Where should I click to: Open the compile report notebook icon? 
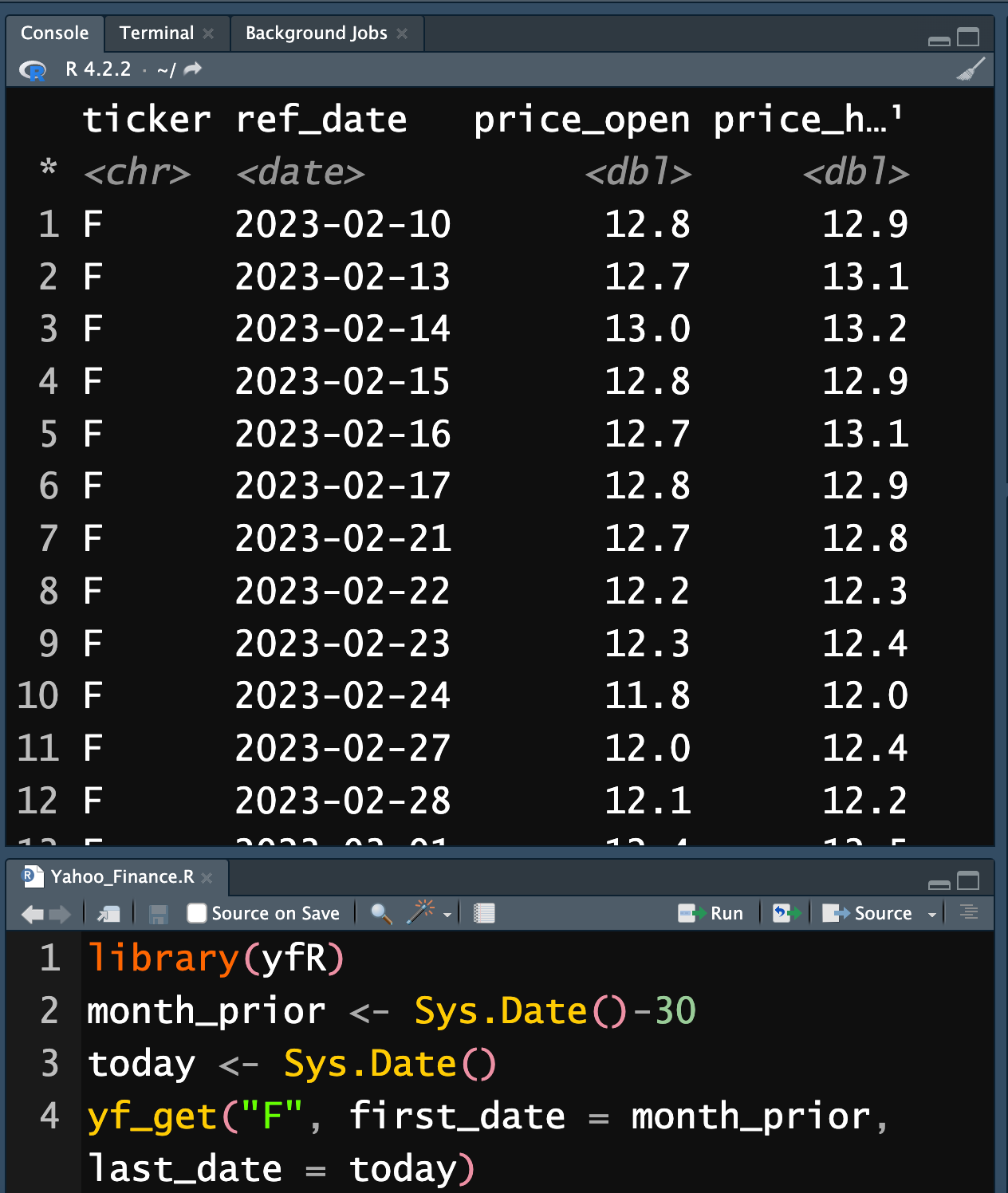tap(484, 914)
